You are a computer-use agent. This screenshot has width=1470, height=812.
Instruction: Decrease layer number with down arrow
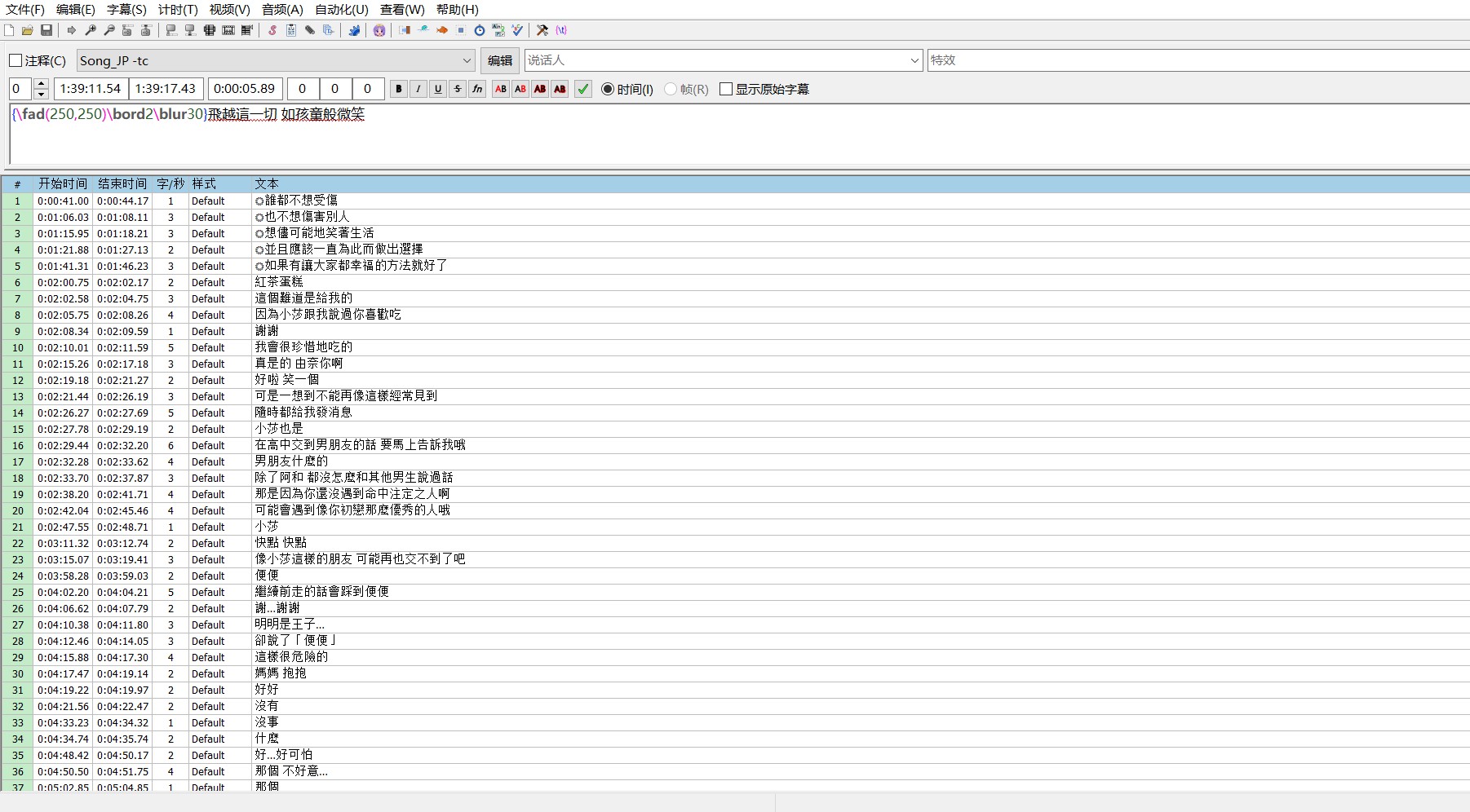(42, 94)
